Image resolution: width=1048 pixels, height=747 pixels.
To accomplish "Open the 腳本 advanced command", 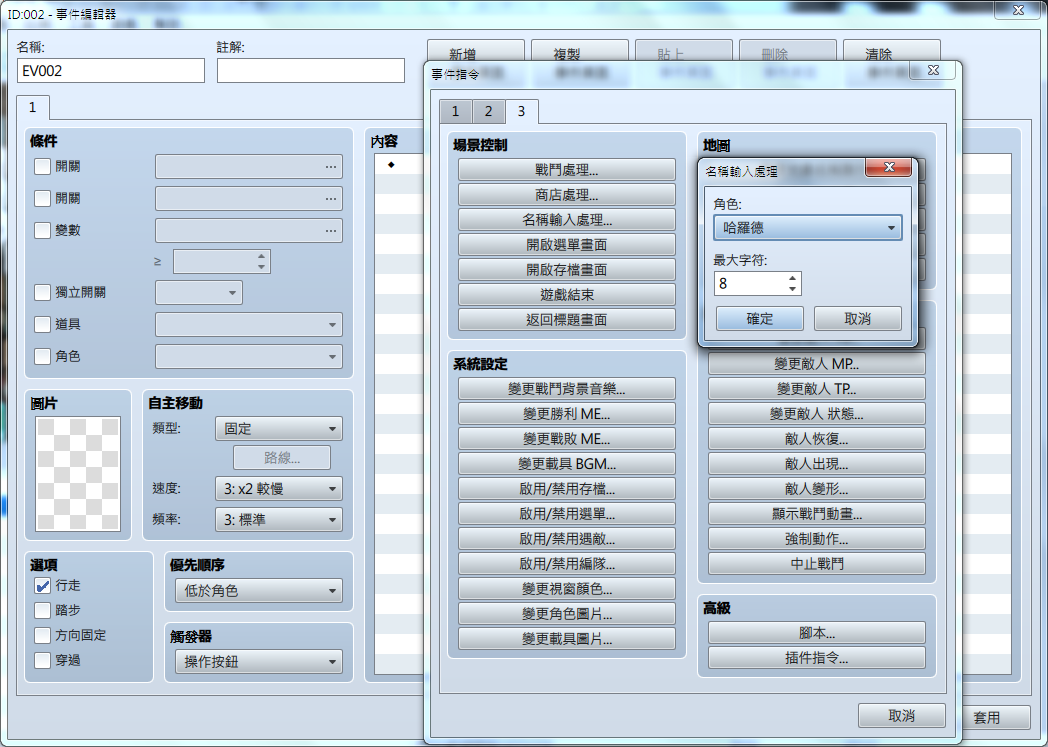I will pyautogui.click(x=817, y=633).
